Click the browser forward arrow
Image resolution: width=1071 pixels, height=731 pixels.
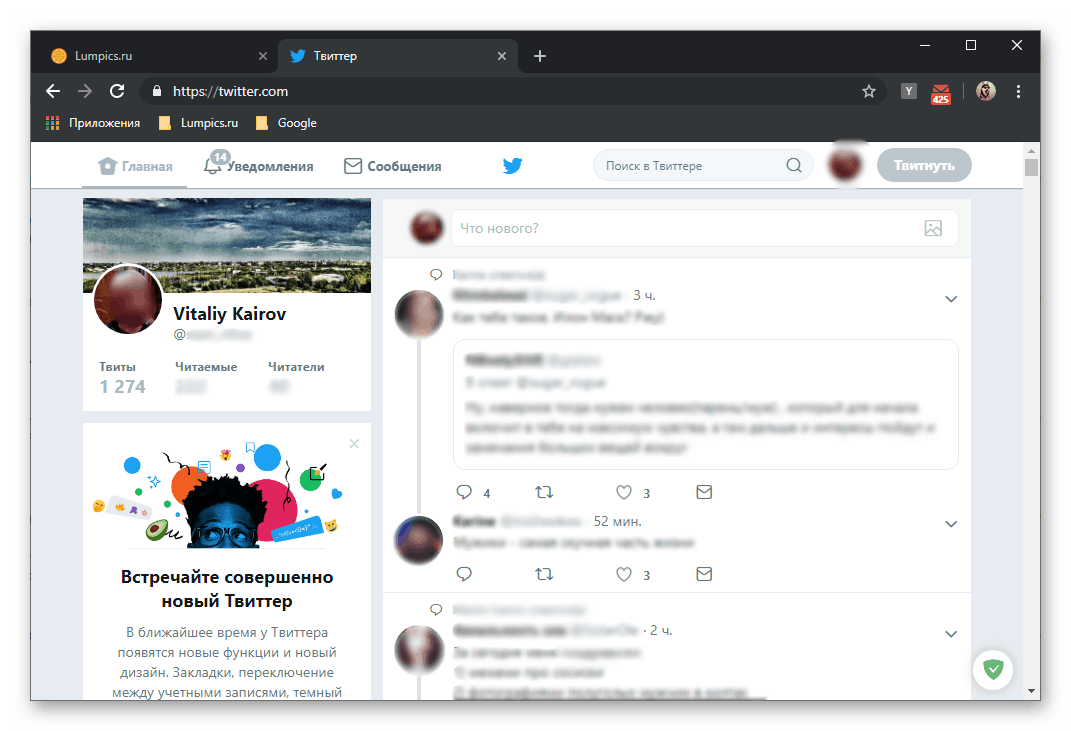[x=85, y=91]
